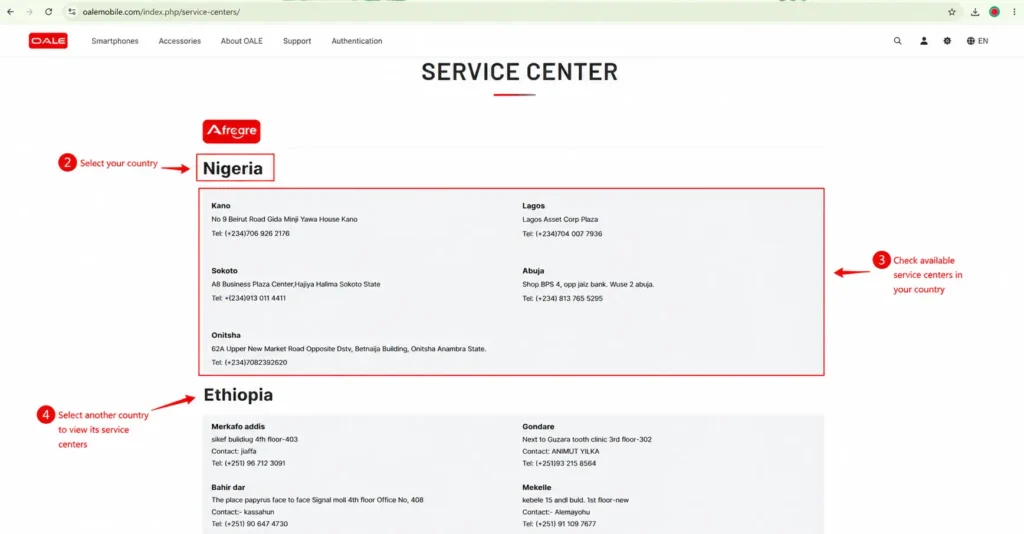1024x534 pixels.
Task: Open the Support menu
Action: coord(296,40)
